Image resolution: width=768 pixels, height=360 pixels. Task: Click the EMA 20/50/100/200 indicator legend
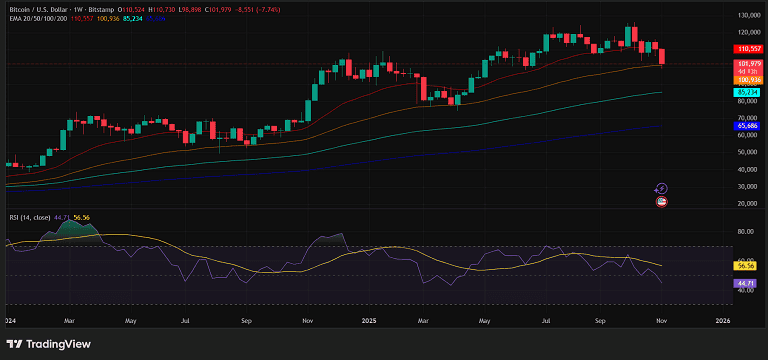(39, 18)
